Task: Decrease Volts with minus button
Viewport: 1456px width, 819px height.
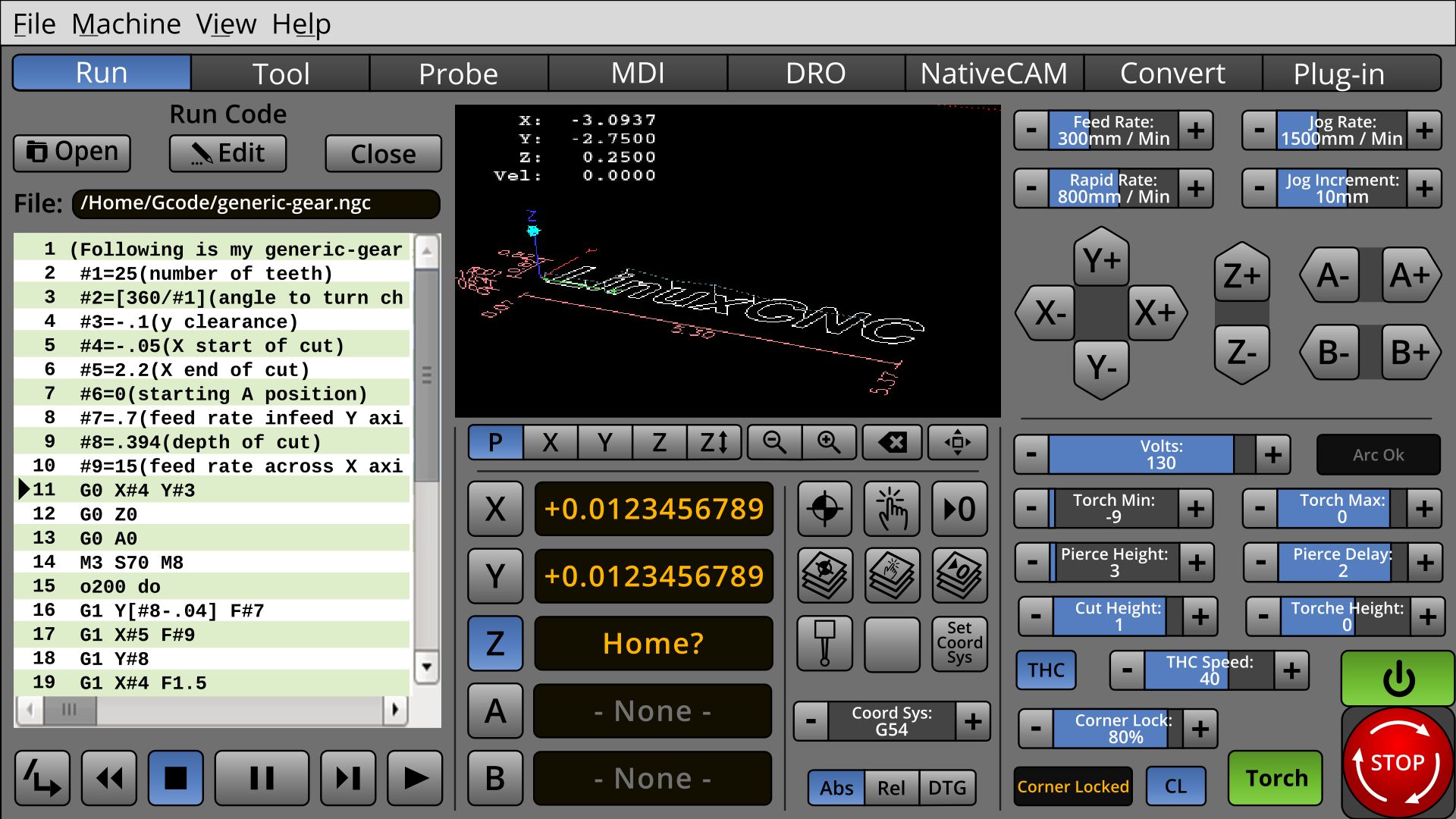Action: (1032, 454)
